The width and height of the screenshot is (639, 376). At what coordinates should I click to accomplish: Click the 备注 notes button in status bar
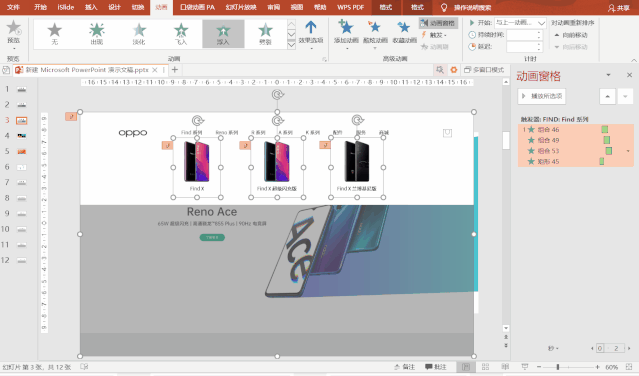(404, 367)
